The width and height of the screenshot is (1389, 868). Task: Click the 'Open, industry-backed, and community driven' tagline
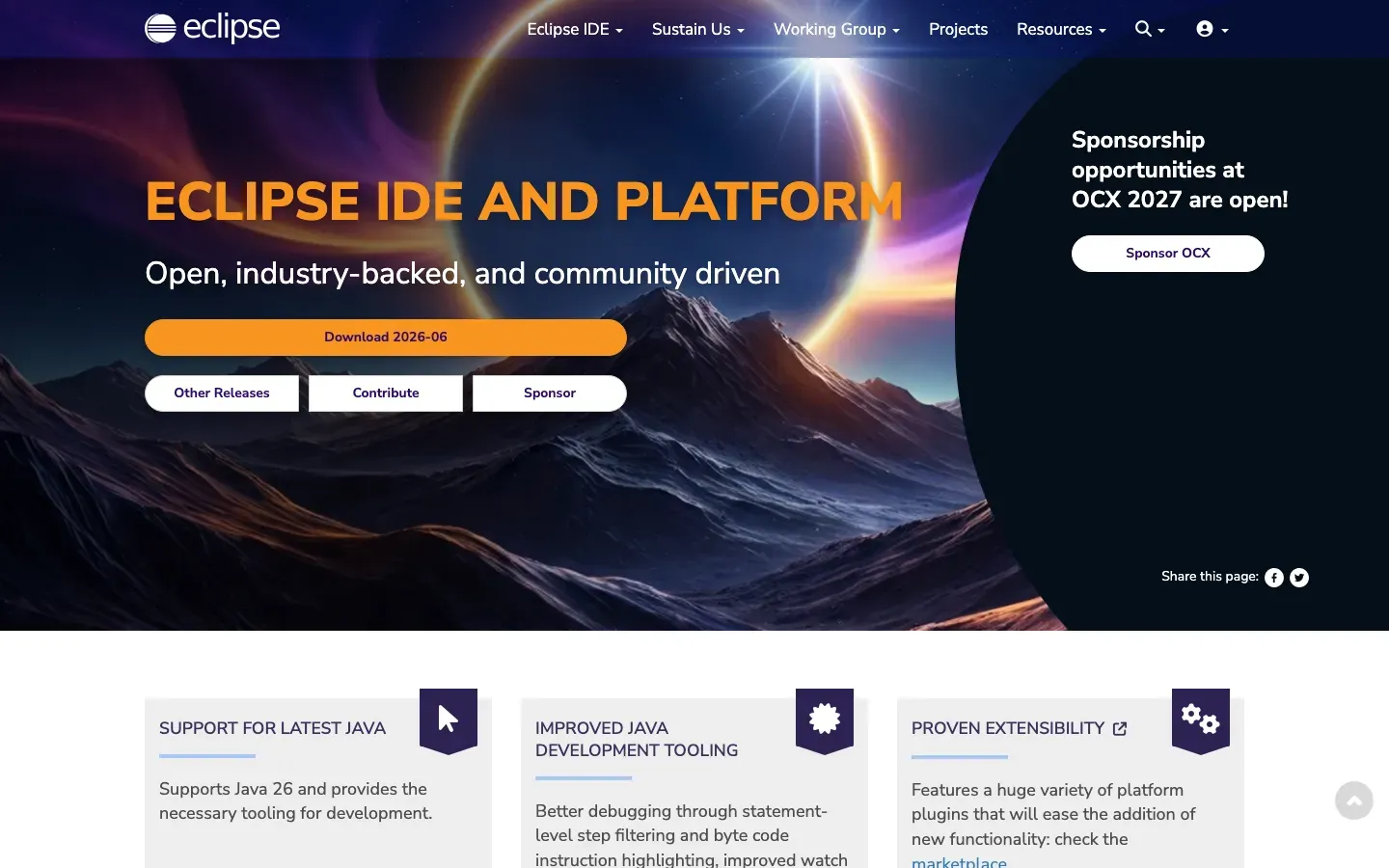click(x=462, y=274)
